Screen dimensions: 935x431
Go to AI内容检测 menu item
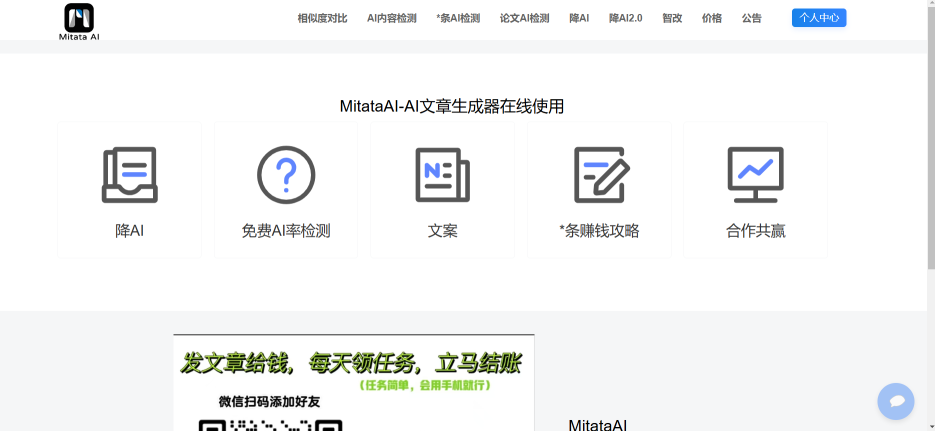coord(392,18)
